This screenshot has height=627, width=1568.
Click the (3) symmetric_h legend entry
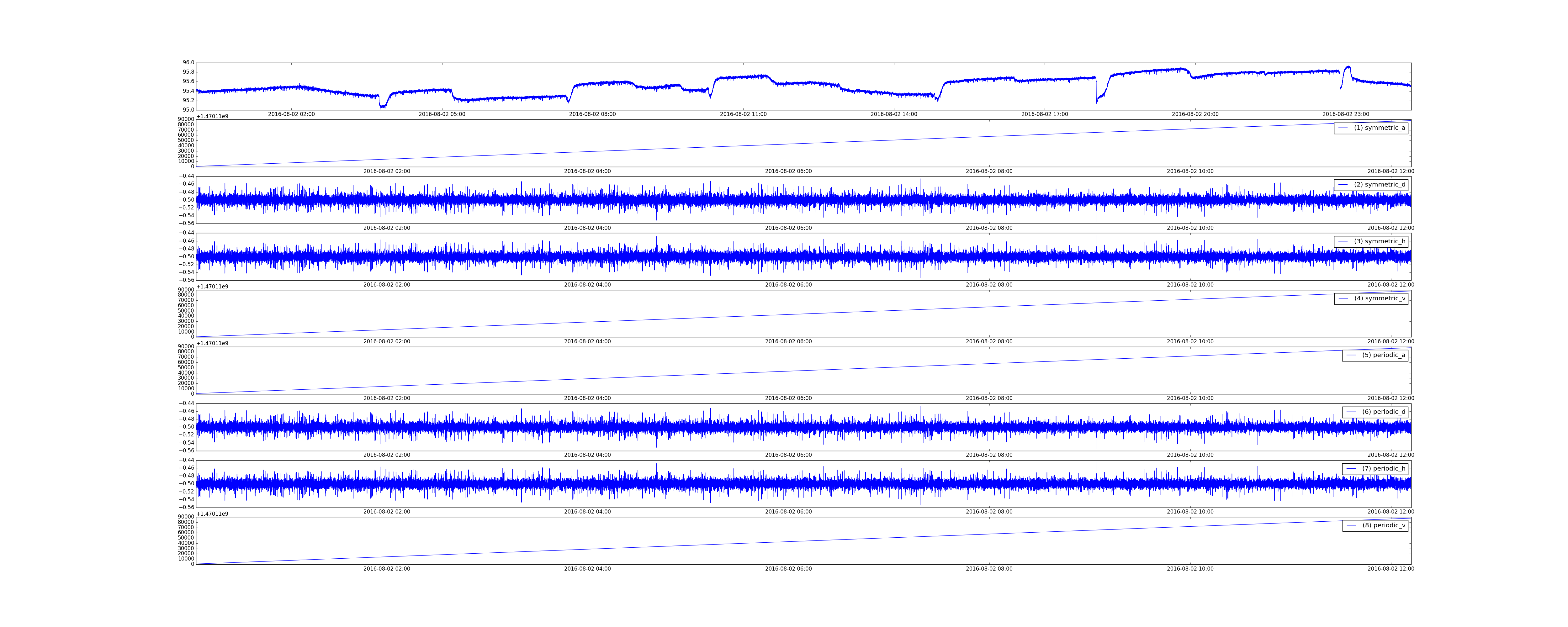[x=1379, y=242]
